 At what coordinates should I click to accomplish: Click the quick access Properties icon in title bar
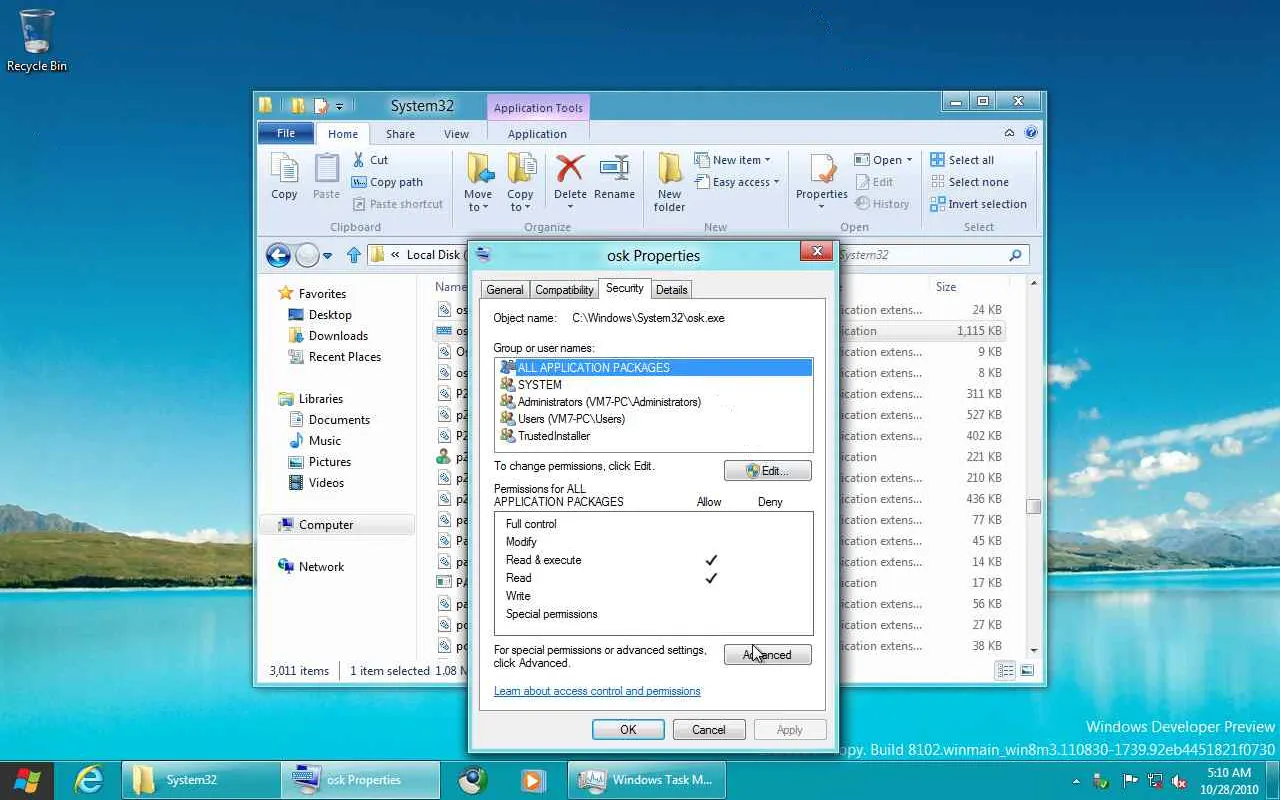pos(321,105)
